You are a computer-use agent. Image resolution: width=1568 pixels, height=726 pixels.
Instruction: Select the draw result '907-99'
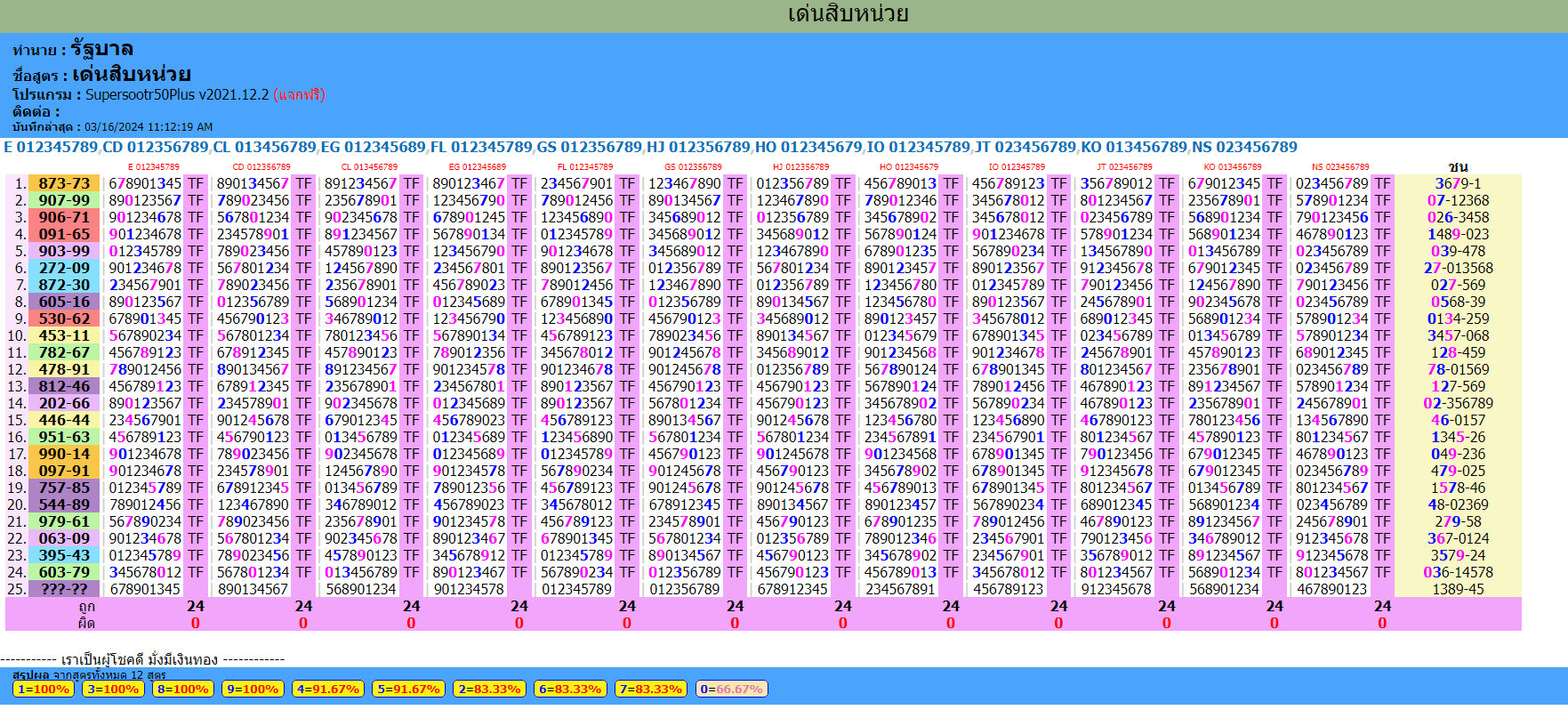64,200
